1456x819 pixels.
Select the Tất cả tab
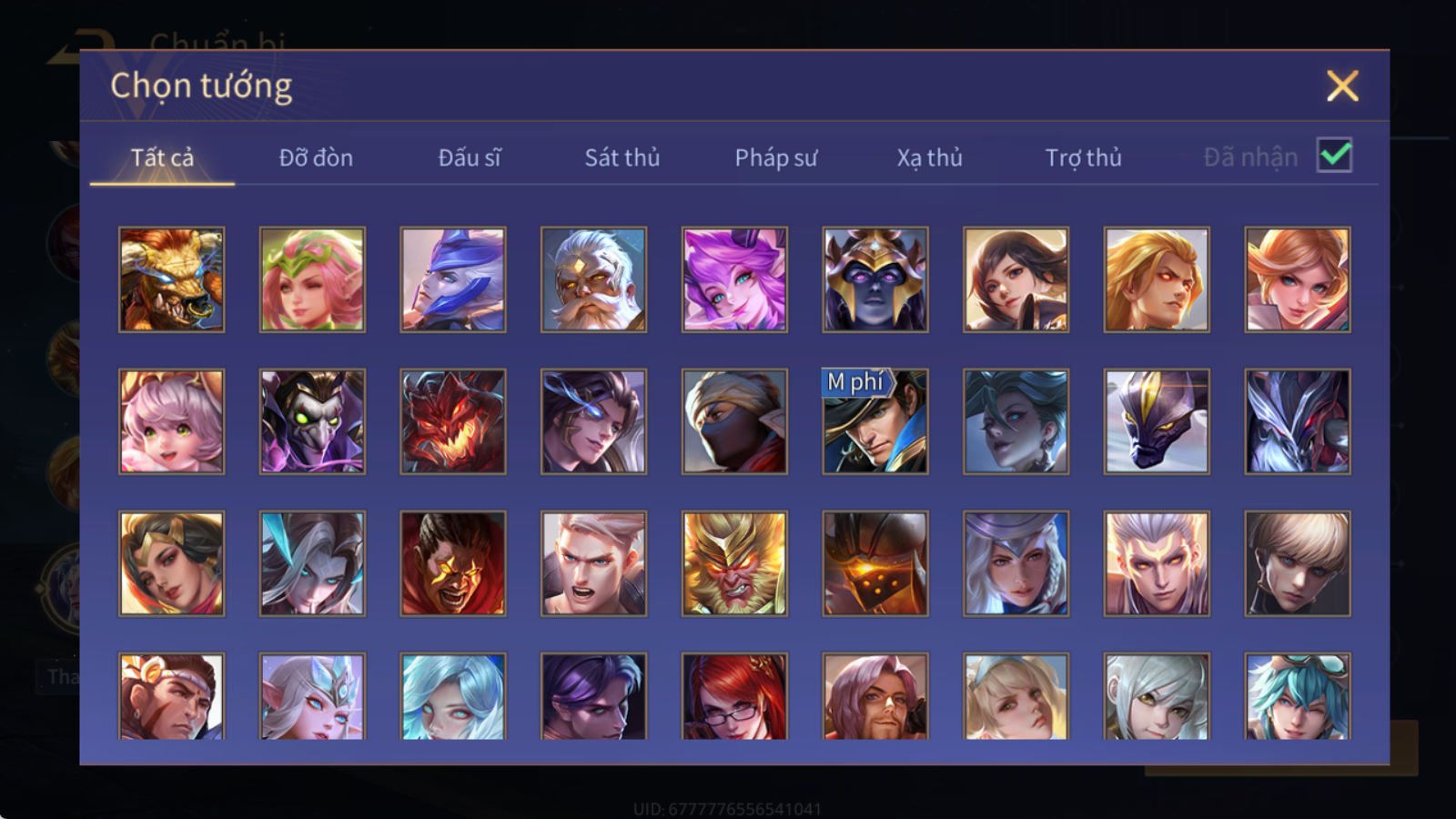[162, 157]
